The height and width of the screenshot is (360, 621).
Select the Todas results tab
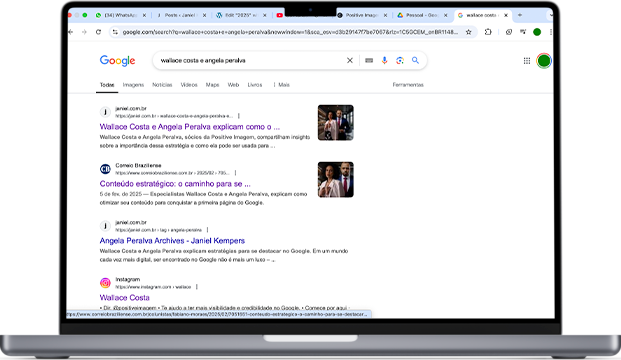[107, 85]
